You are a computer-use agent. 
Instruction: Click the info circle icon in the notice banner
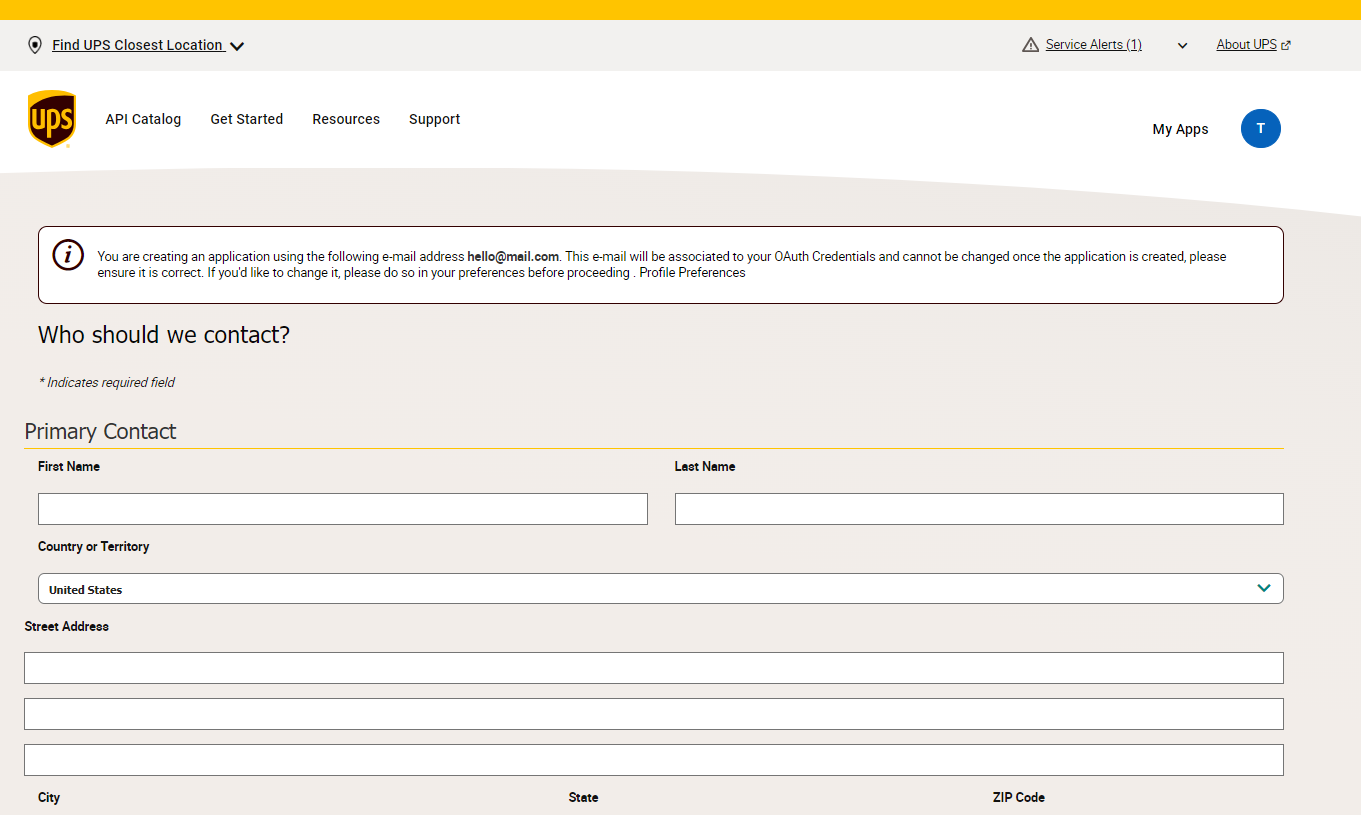[x=67, y=255]
